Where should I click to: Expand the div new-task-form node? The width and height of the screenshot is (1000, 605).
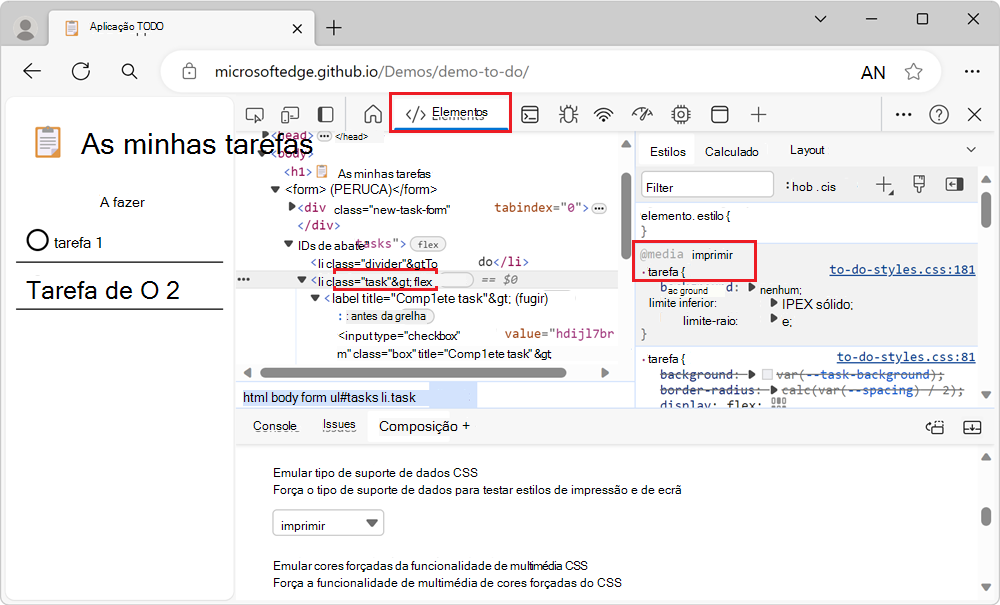[292, 207]
